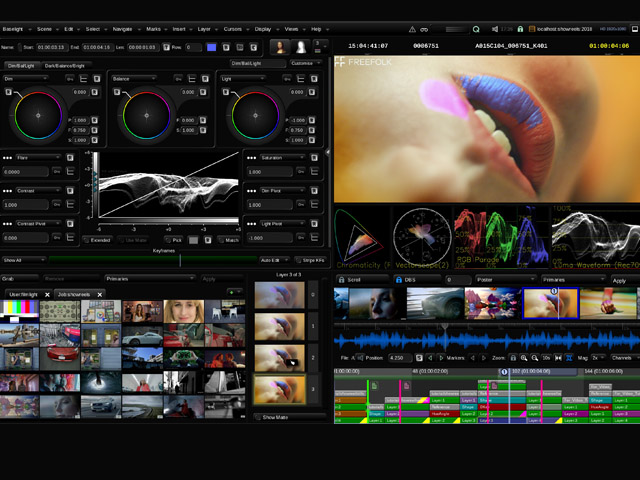Open the Light wheel mode dropdown

click(x=243, y=78)
